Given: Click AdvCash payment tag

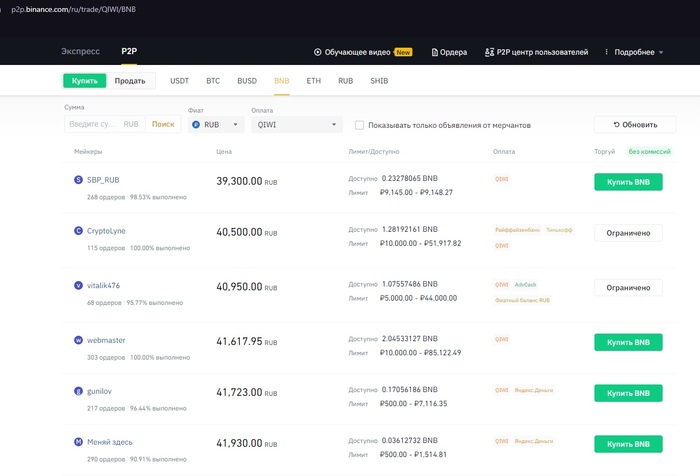Looking at the screenshot, I should point(525,284).
